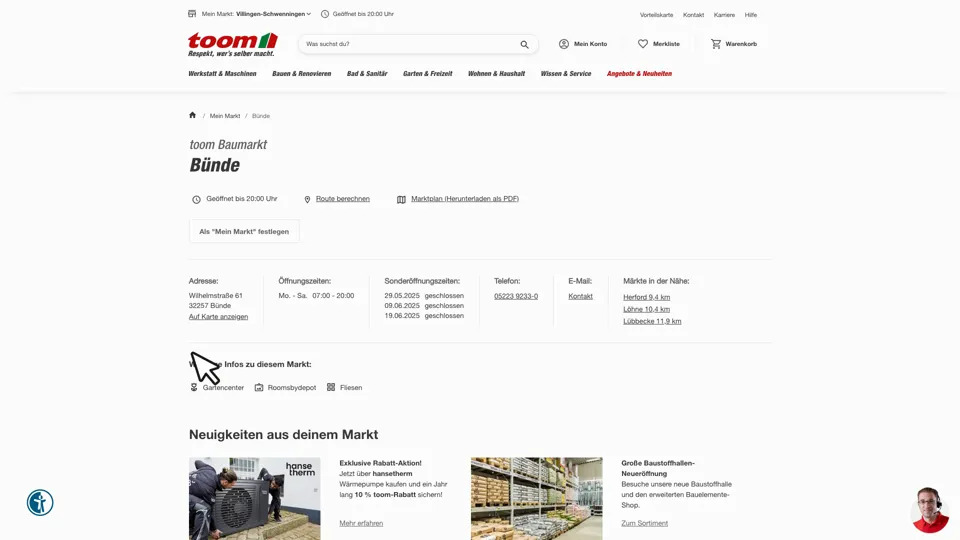Click the Merkliste heart icon
Screen dimensions: 960x540
[x=643, y=44]
